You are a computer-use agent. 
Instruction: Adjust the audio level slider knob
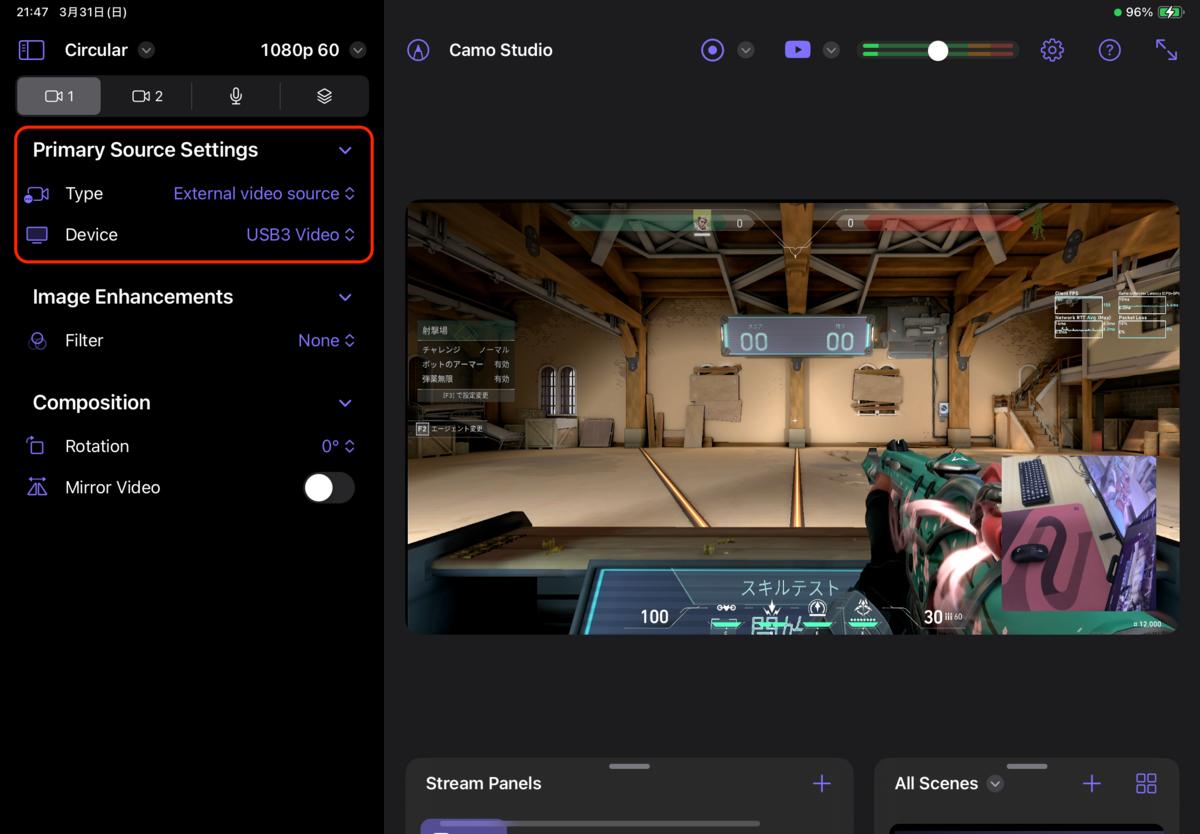point(937,50)
